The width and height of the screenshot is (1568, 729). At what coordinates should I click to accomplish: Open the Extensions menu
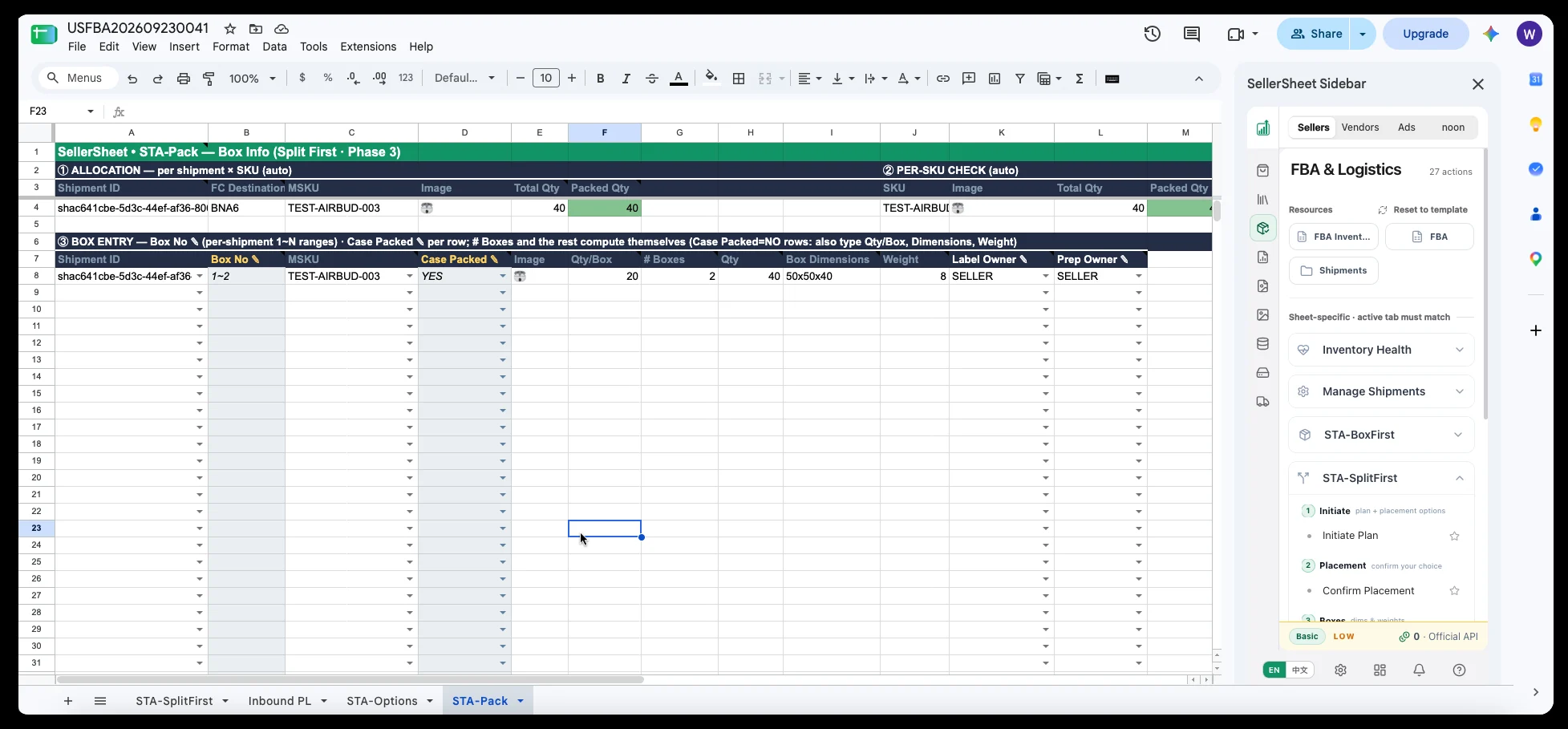[368, 47]
